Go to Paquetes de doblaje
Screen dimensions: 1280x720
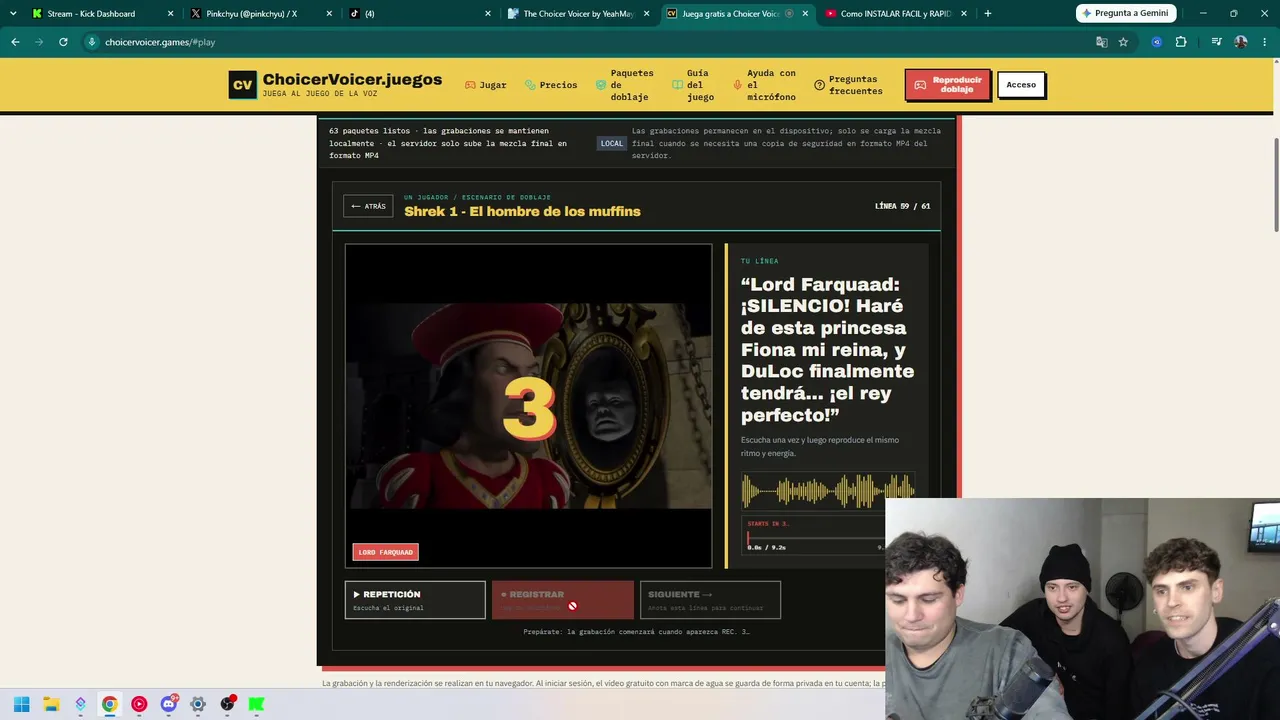pyautogui.click(x=625, y=85)
